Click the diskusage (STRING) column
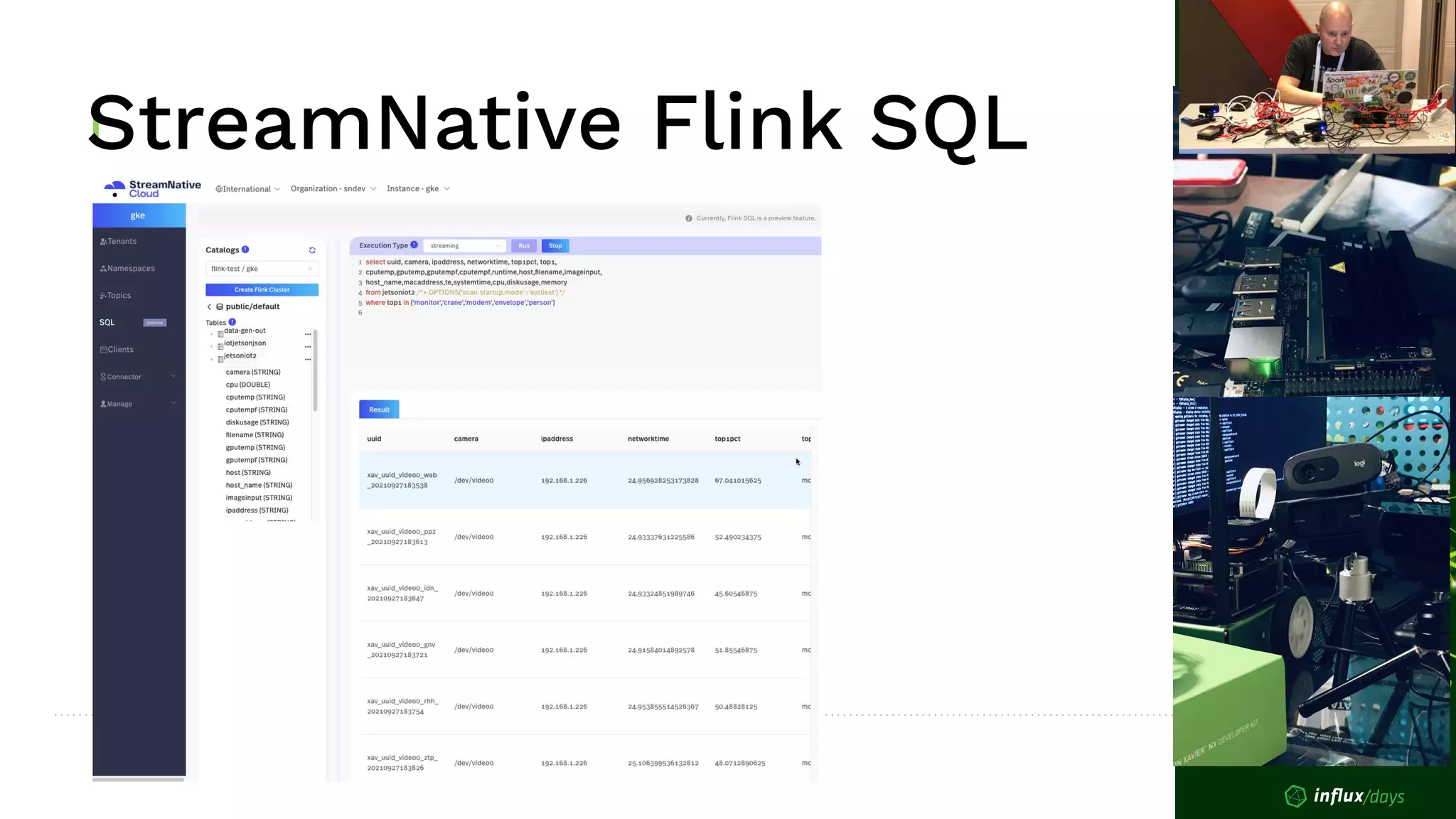Screen dimensions: 1456x819 pyautogui.click(x=257, y=423)
